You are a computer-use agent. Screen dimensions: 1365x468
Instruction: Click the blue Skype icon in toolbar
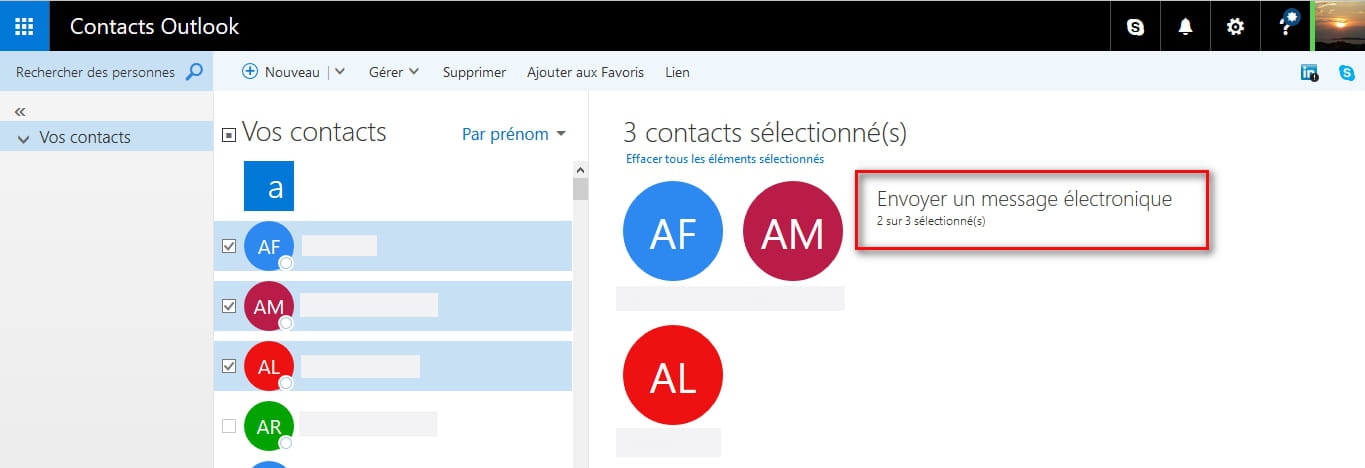pos(1346,72)
